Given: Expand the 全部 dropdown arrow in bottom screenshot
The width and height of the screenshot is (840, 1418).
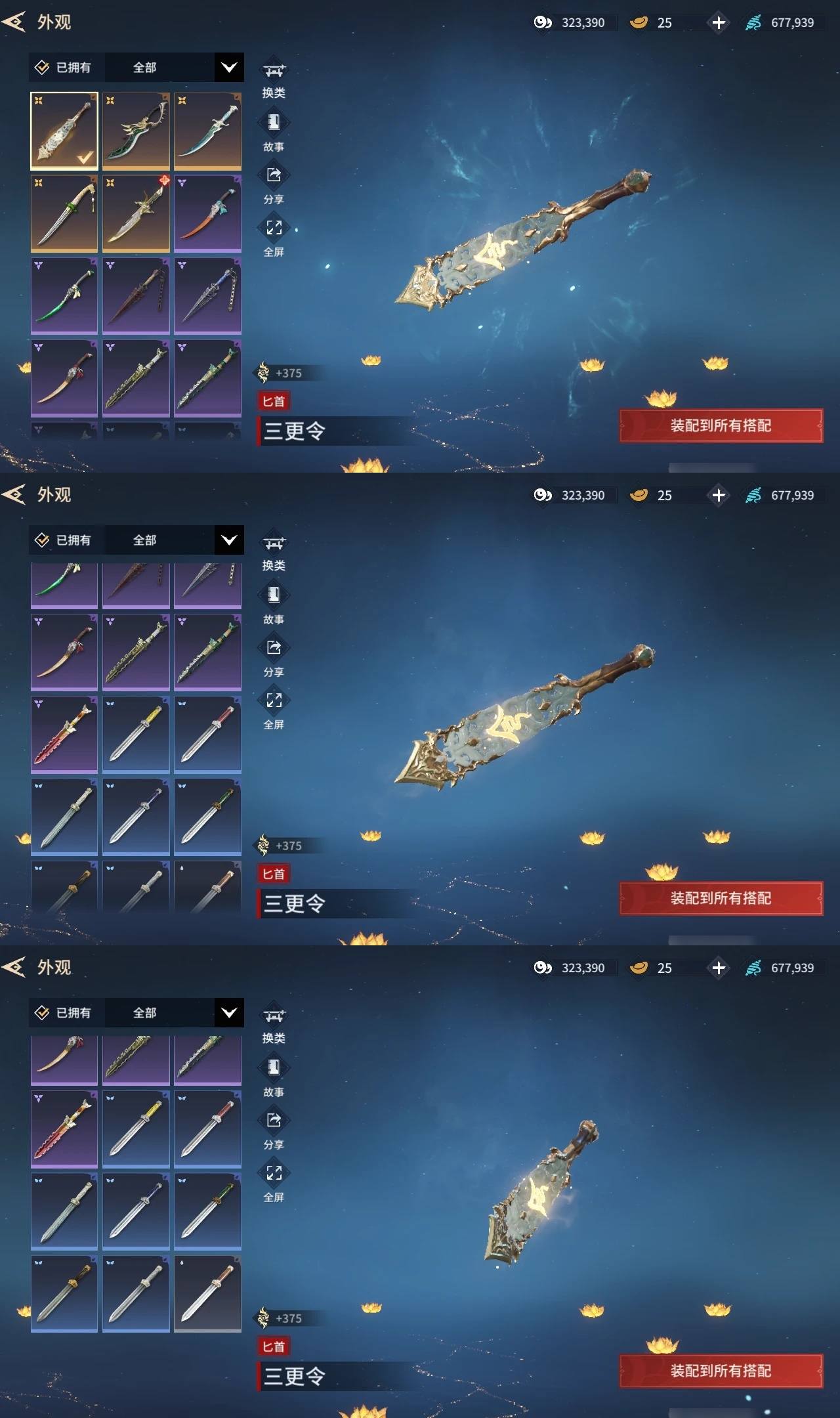Looking at the screenshot, I should pyautogui.click(x=229, y=1013).
